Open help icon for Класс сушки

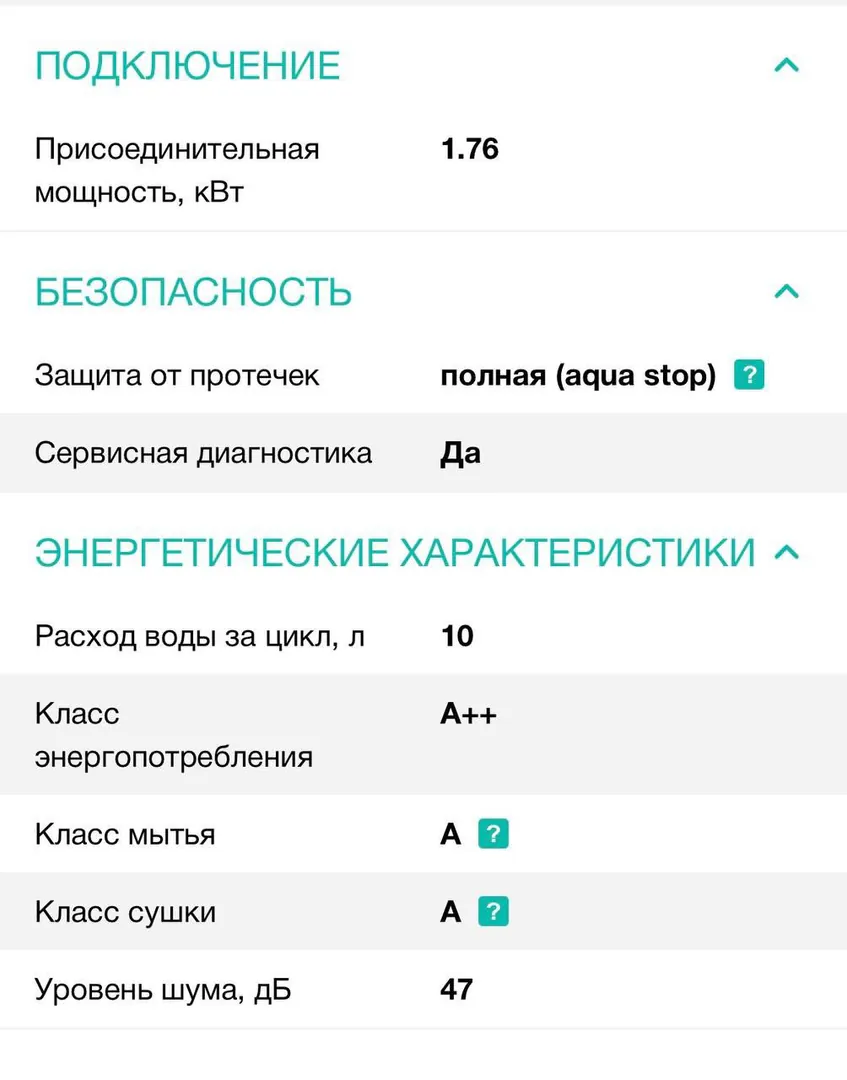point(493,911)
